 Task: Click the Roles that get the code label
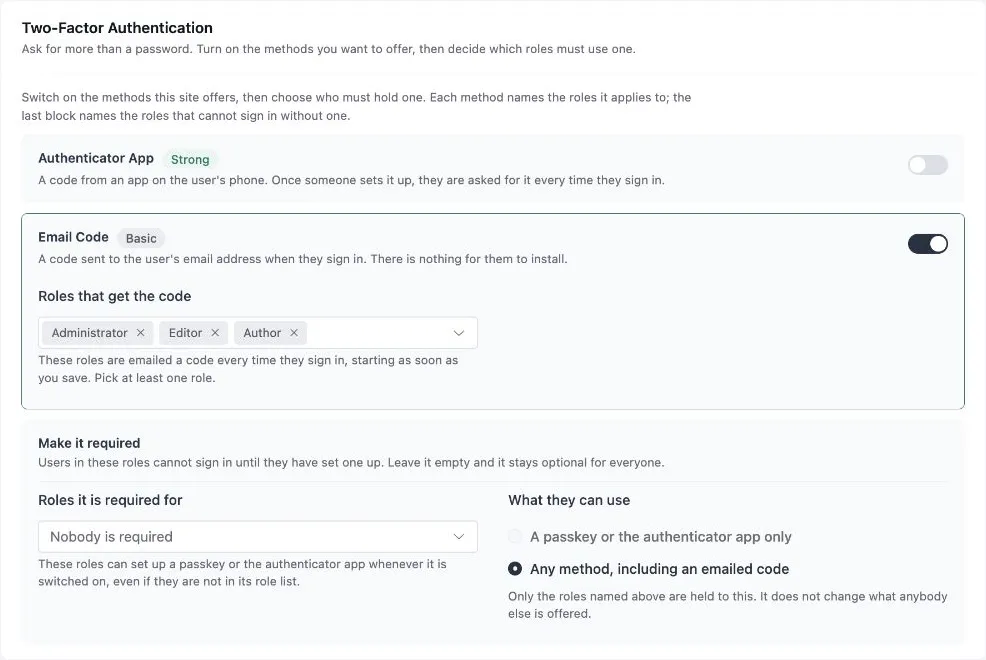pos(114,296)
